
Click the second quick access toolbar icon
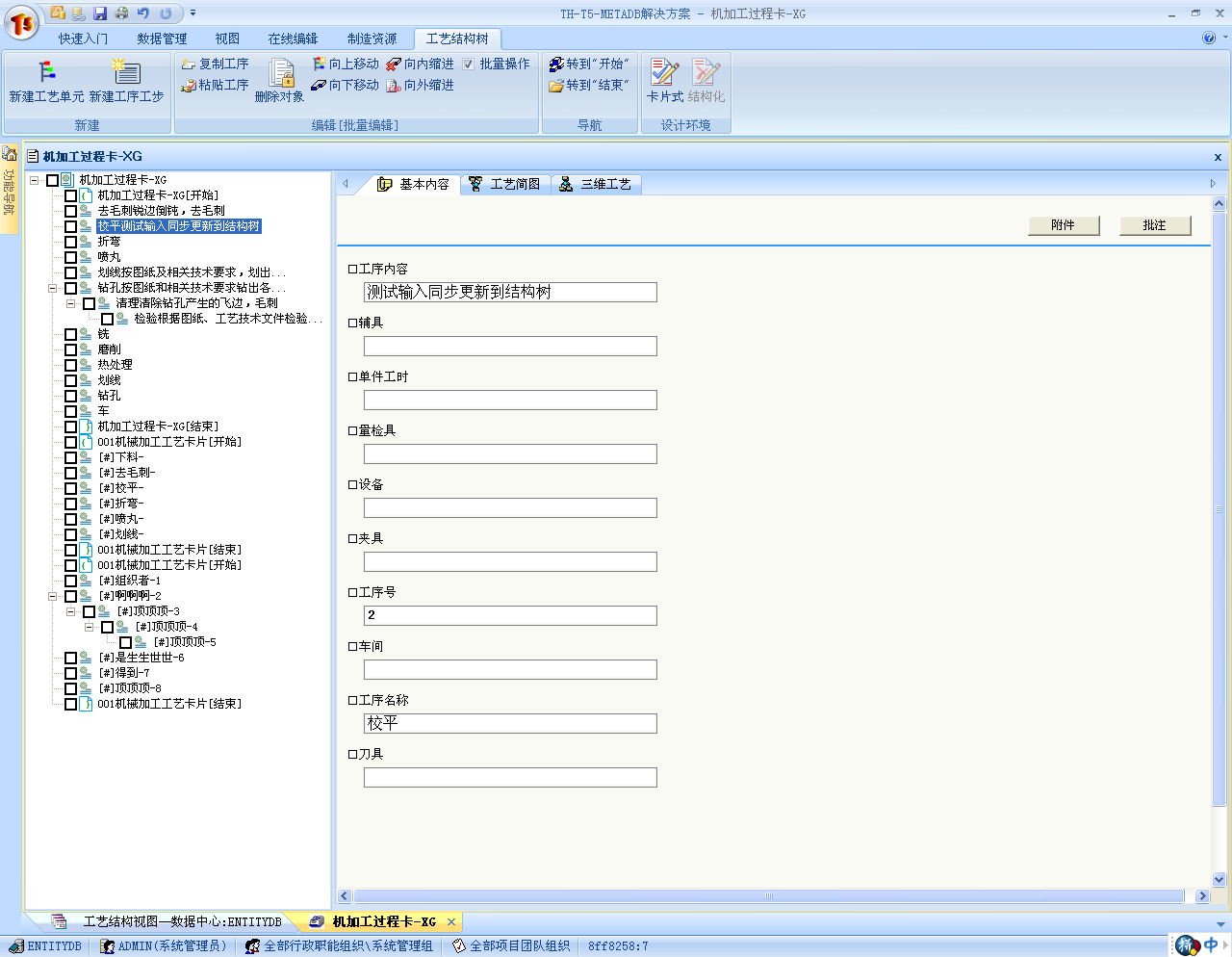(79, 13)
